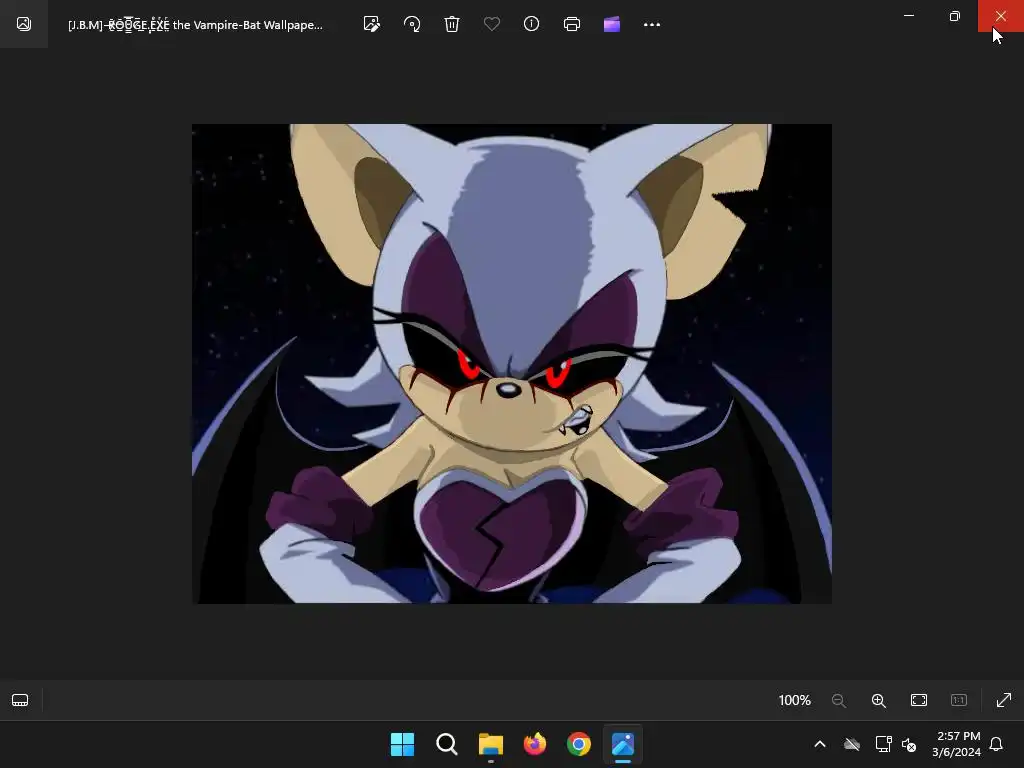This screenshot has width=1024, height=768.
Task: Open the notifications bell
Action: coord(996,744)
